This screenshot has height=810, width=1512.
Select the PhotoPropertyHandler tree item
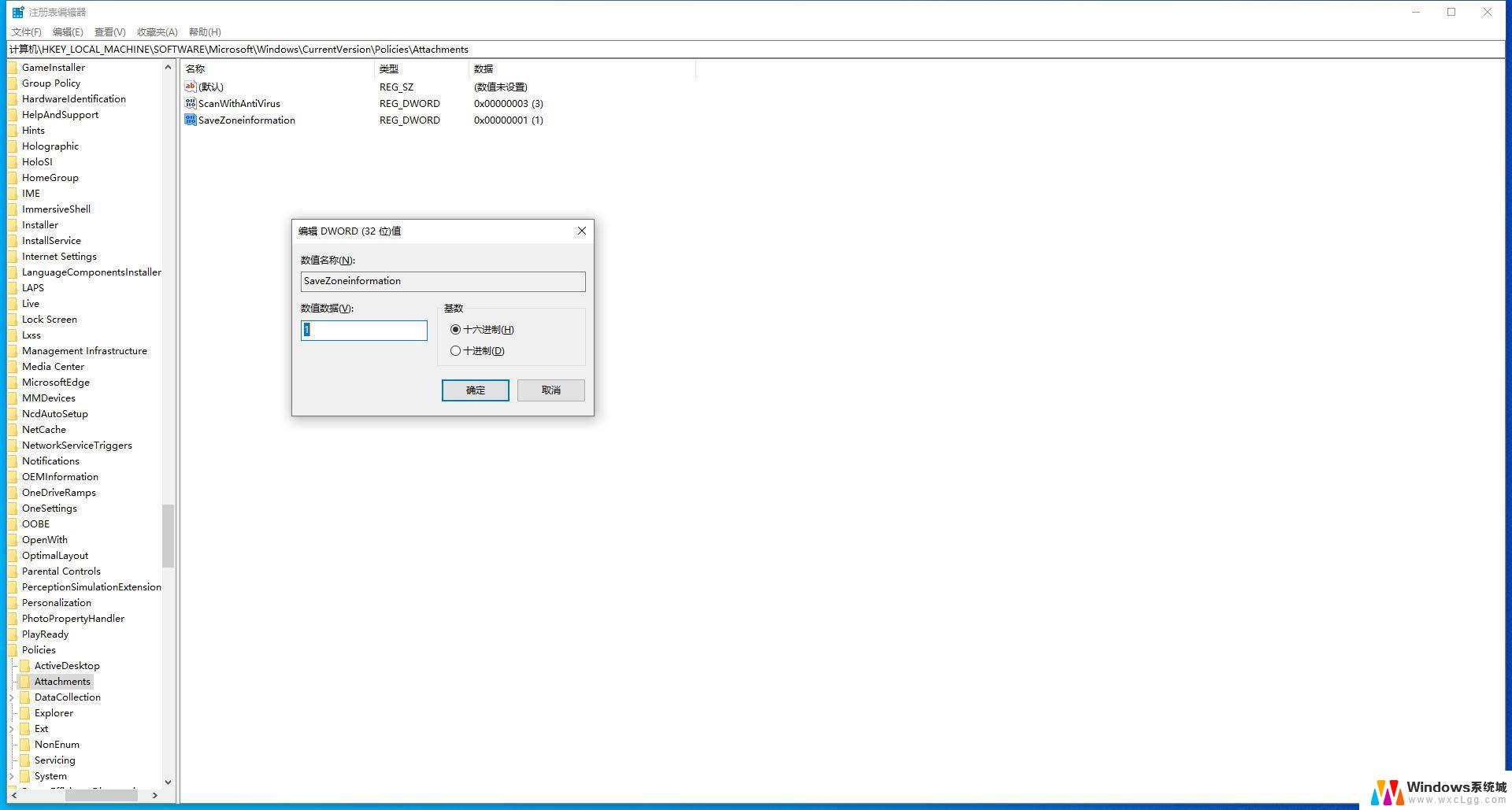pos(73,619)
